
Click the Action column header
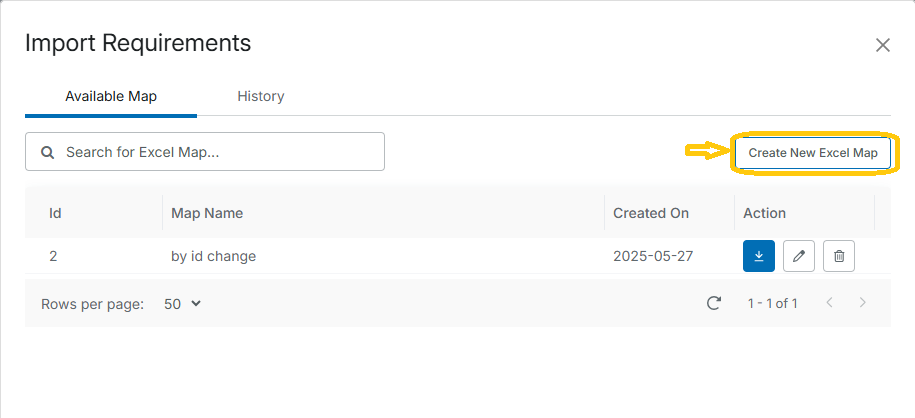(764, 213)
